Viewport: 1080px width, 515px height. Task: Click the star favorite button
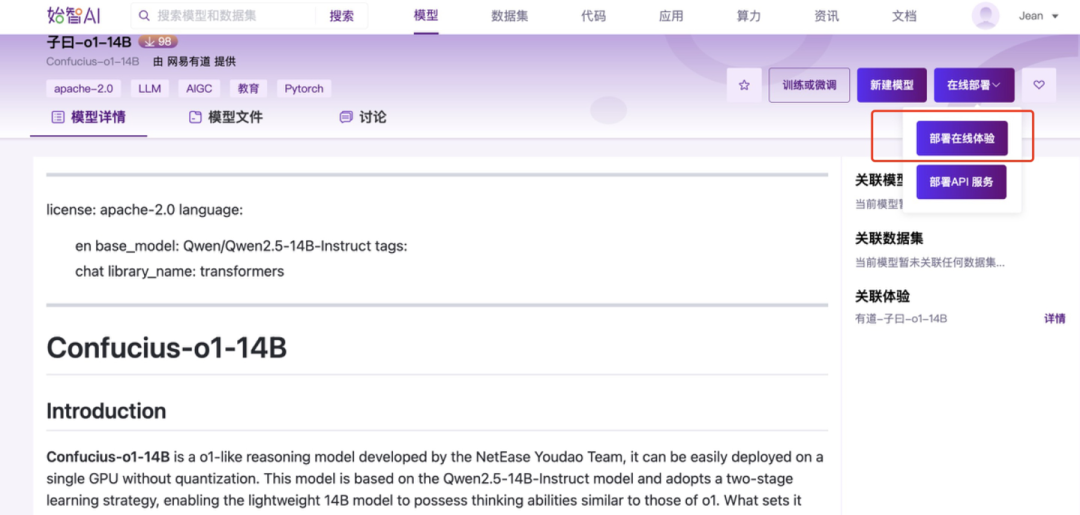point(744,85)
